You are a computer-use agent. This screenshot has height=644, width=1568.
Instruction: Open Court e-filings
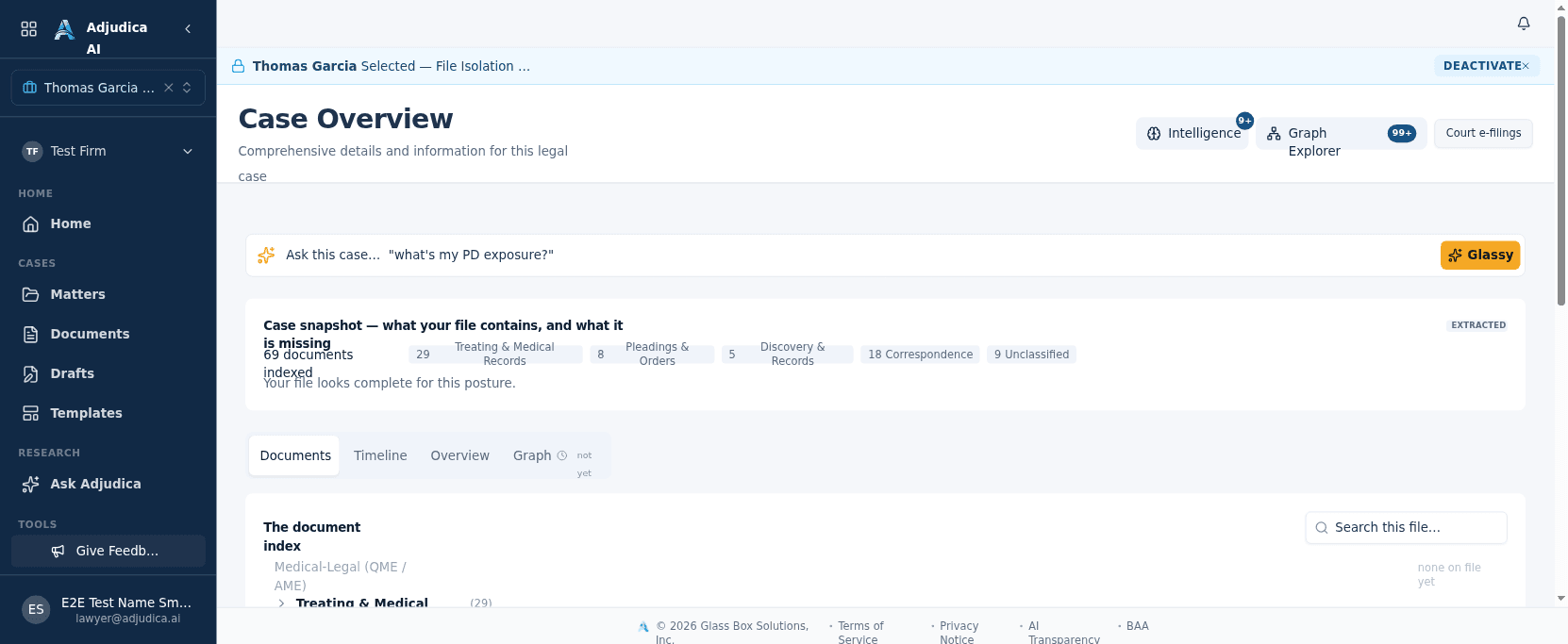tap(1483, 133)
